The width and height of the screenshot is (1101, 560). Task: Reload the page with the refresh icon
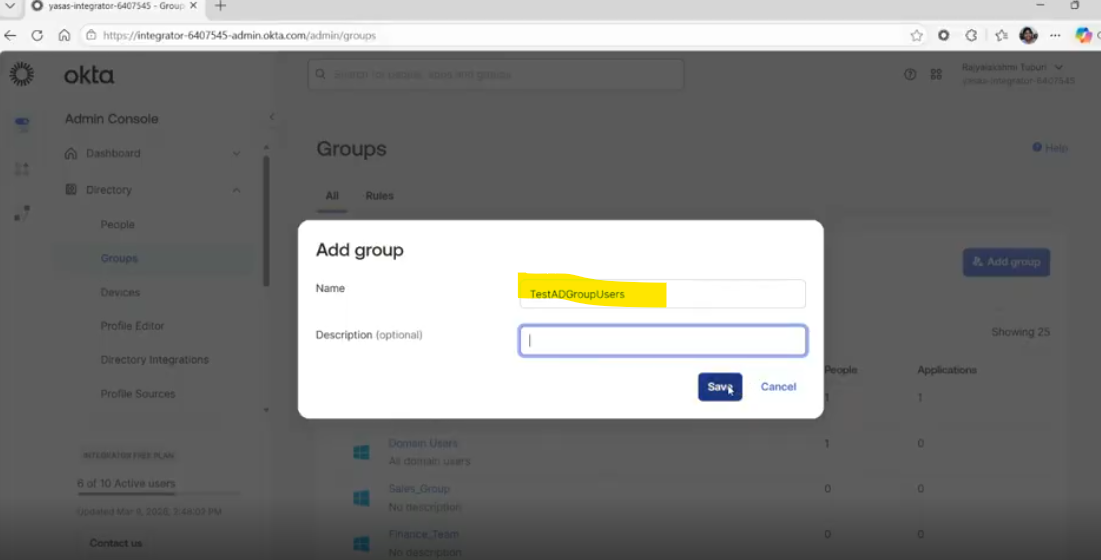(37, 35)
